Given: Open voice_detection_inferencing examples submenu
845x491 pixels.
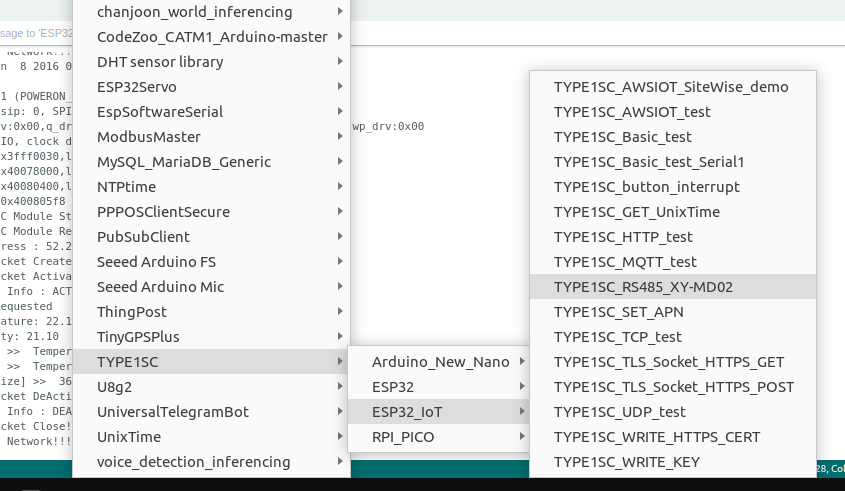Looking at the screenshot, I should (x=211, y=462).
